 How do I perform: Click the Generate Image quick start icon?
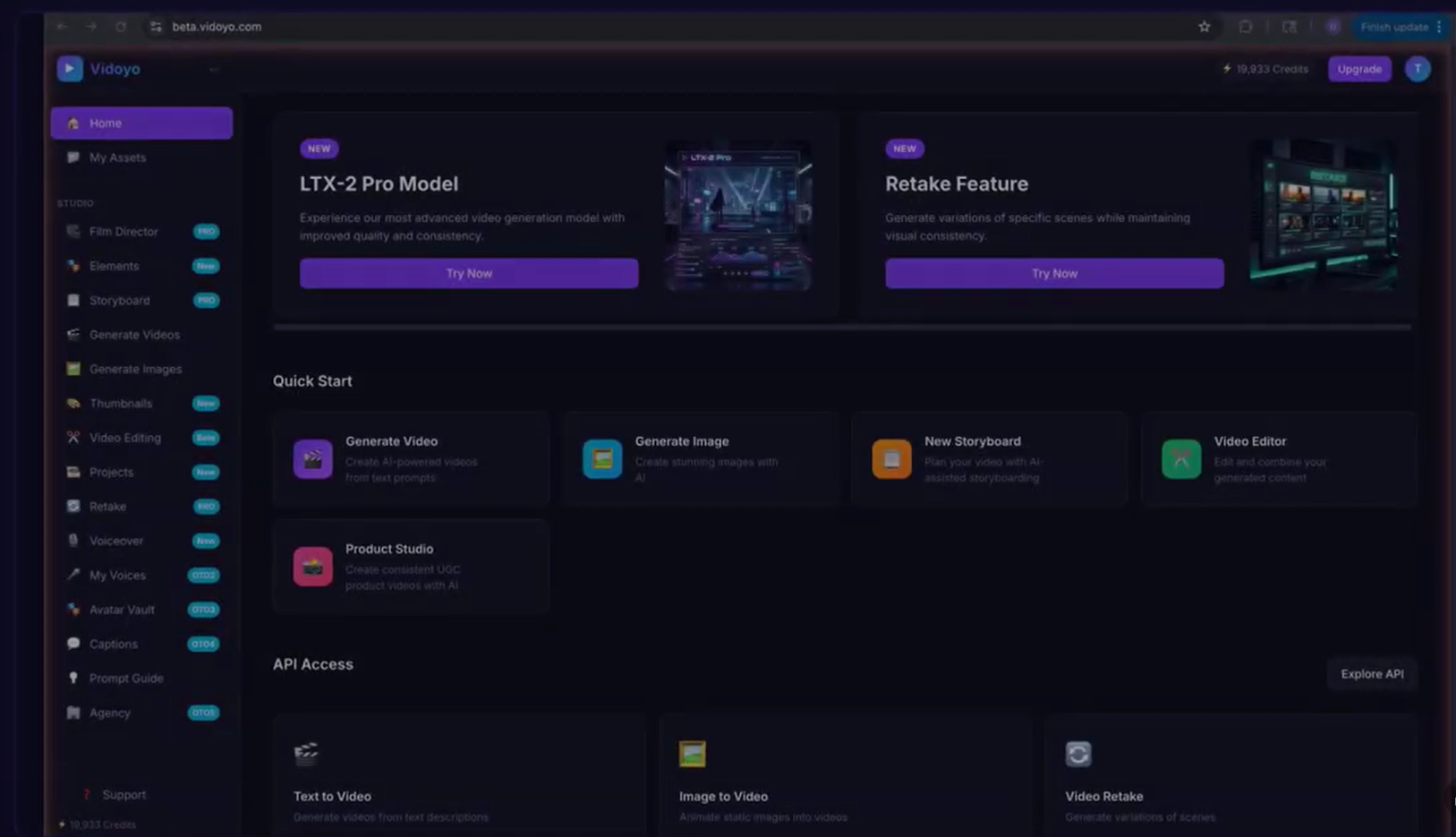602,459
